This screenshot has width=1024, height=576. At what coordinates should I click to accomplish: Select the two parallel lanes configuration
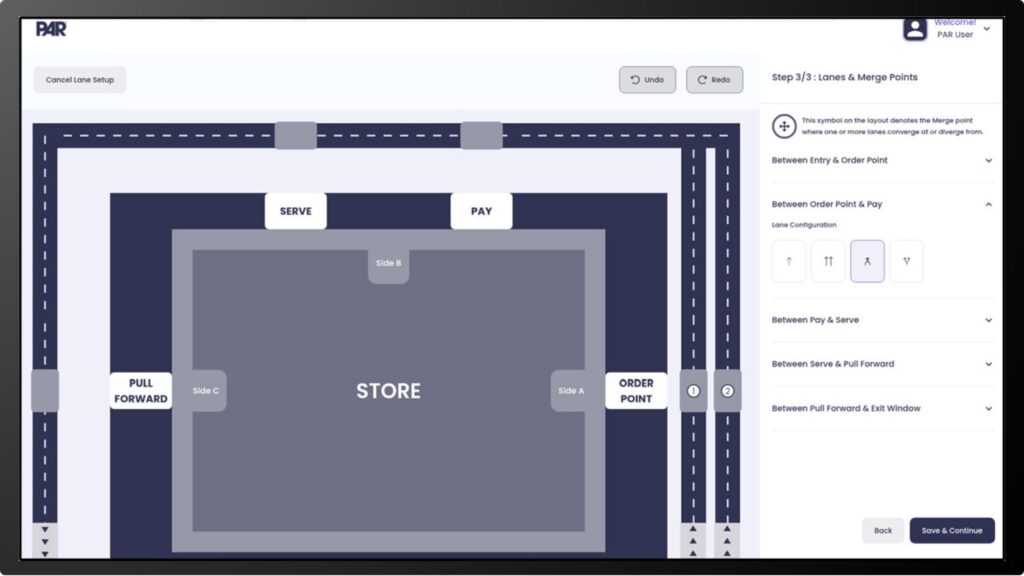(828, 261)
